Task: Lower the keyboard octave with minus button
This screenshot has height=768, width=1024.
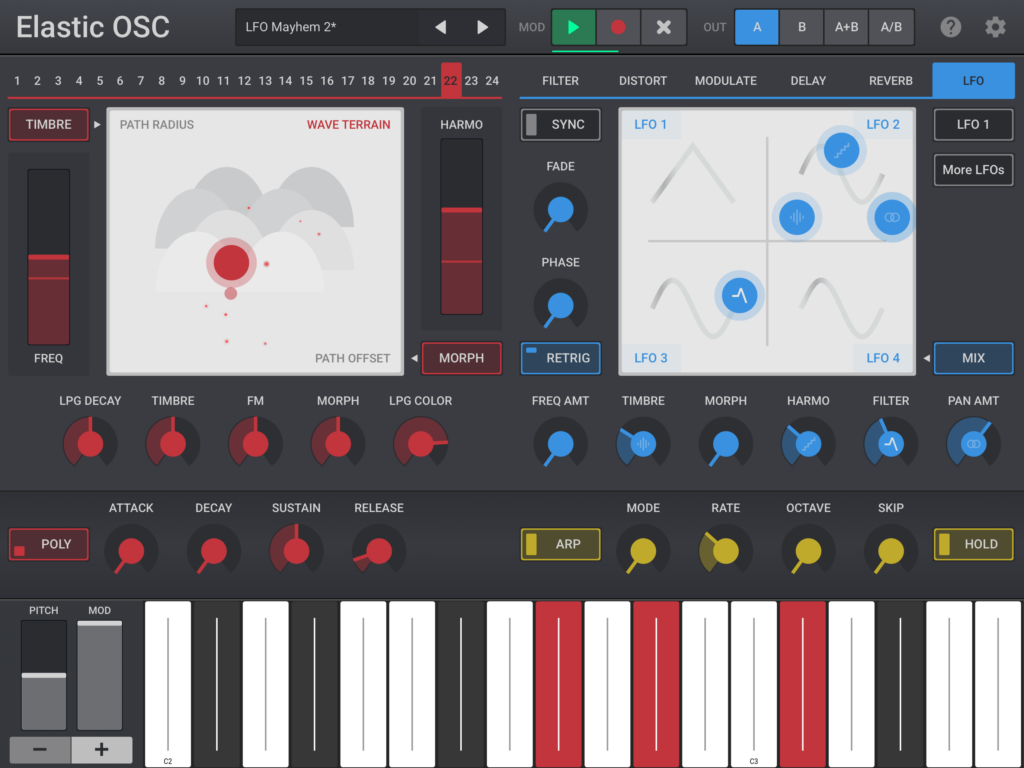Action: pyautogui.click(x=40, y=750)
